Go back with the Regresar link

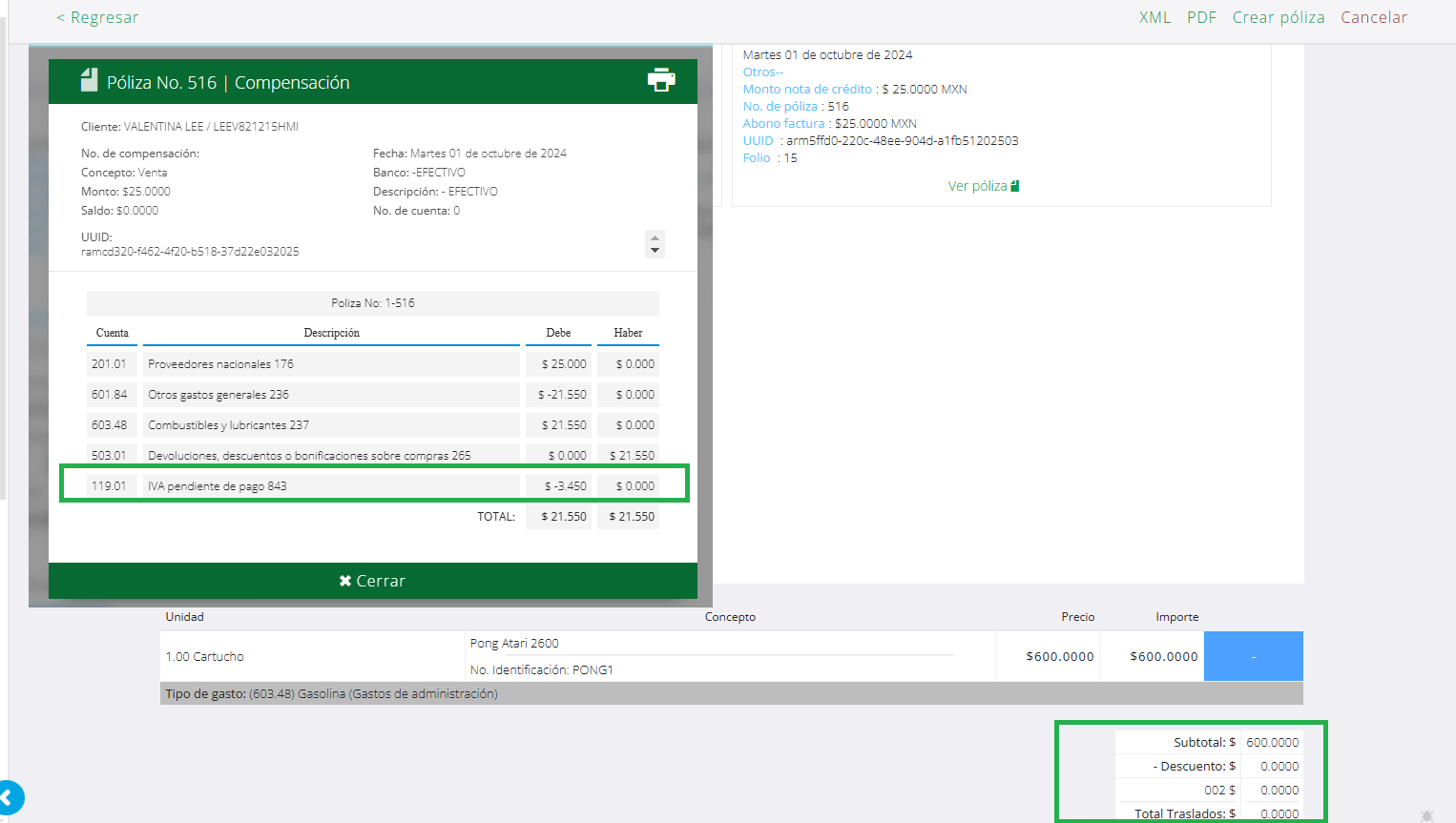(97, 17)
